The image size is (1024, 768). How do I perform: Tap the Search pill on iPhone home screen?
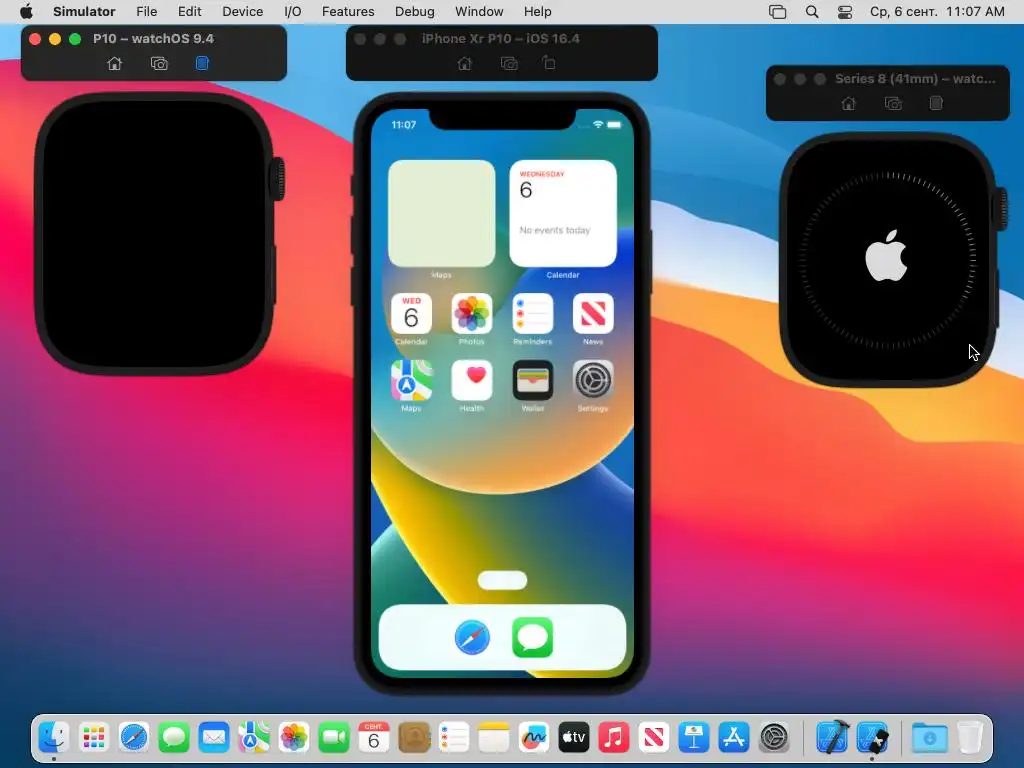click(502, 580)
